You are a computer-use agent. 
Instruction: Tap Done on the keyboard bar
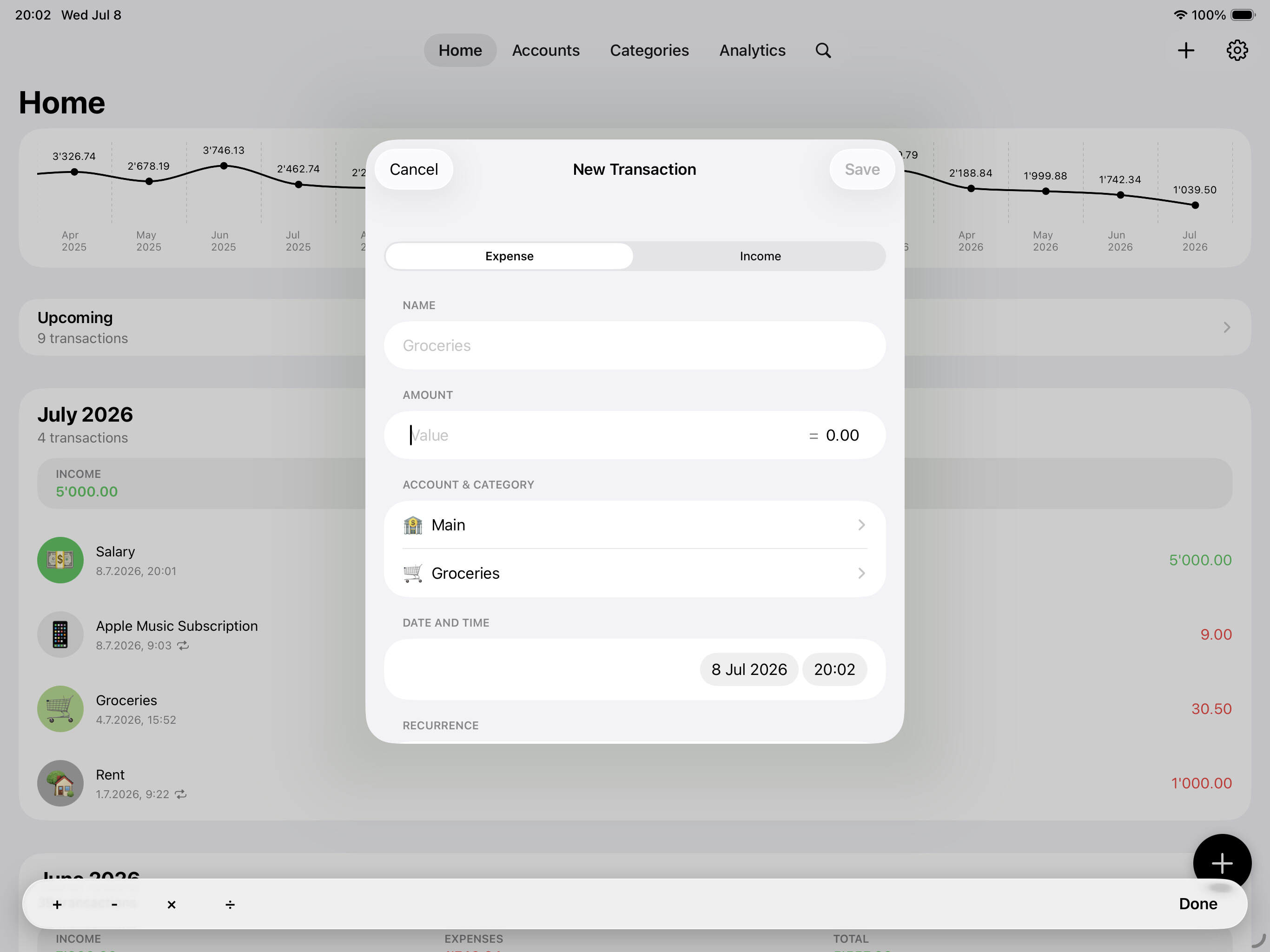(x=1197, y=904)
